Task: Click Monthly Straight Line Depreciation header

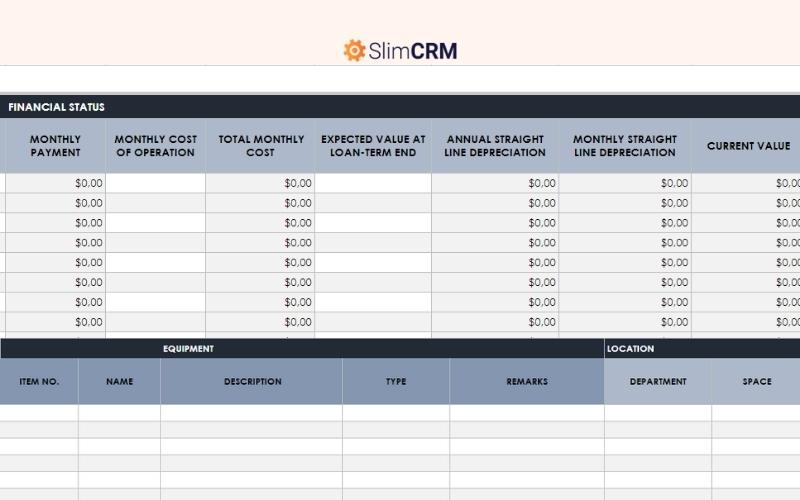Action: 624,146
